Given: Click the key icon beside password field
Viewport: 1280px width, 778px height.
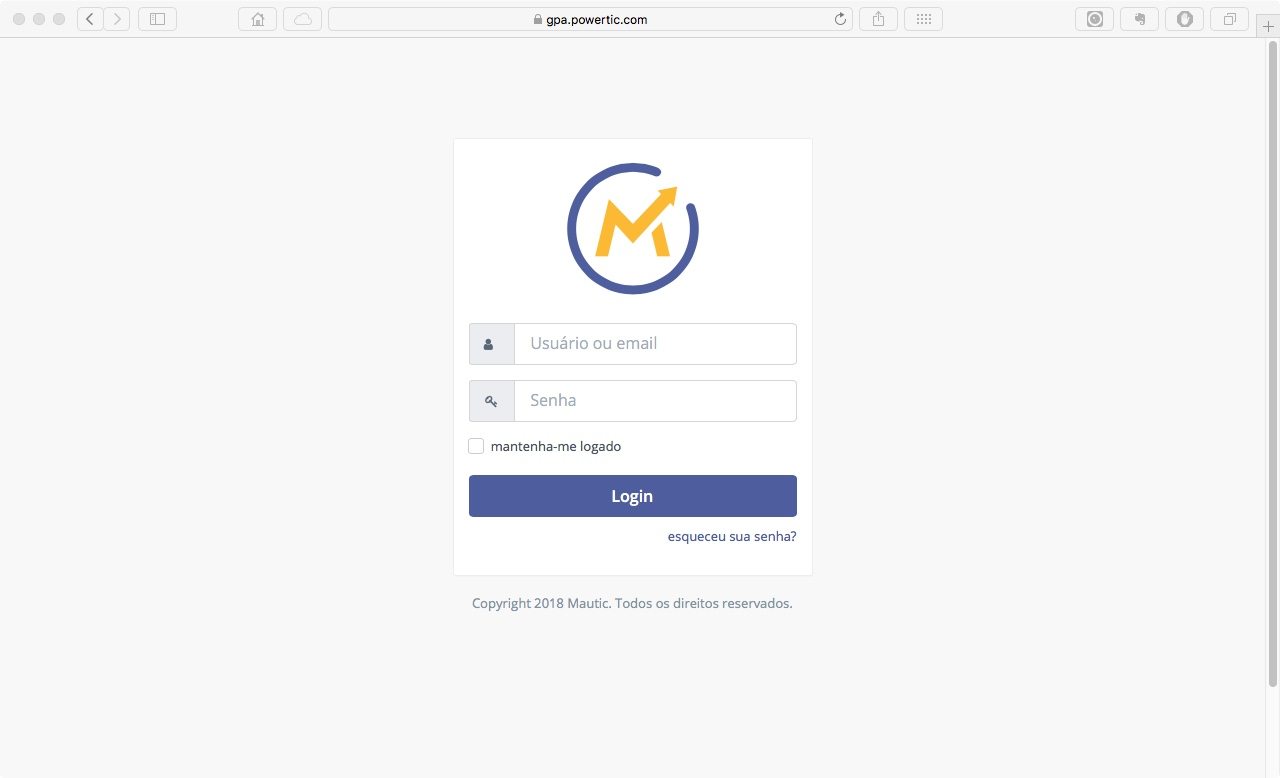Looking at the screenshot, I should point(491,401).
